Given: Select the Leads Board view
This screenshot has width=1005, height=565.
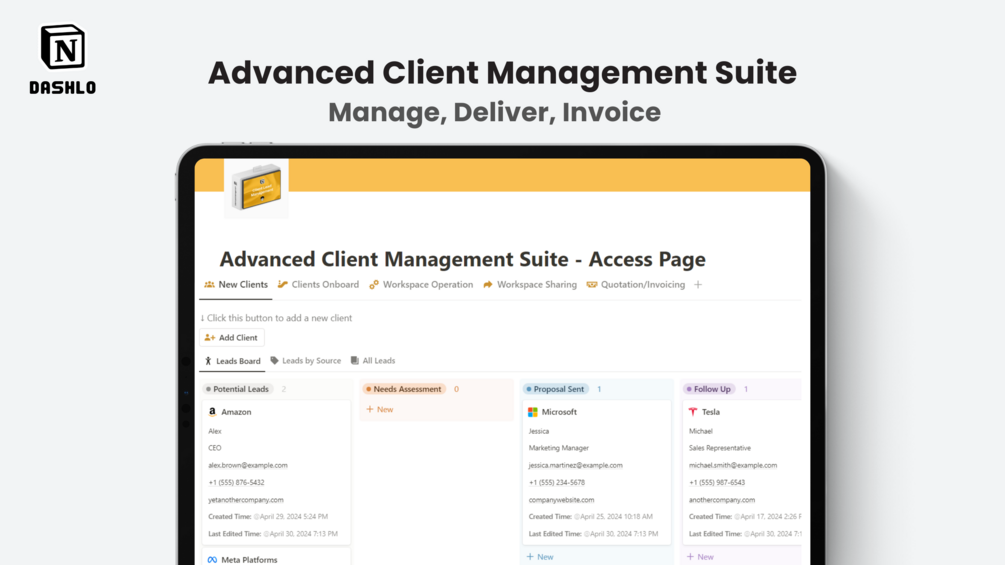Looking at the screenshot, I should (232, 361).
